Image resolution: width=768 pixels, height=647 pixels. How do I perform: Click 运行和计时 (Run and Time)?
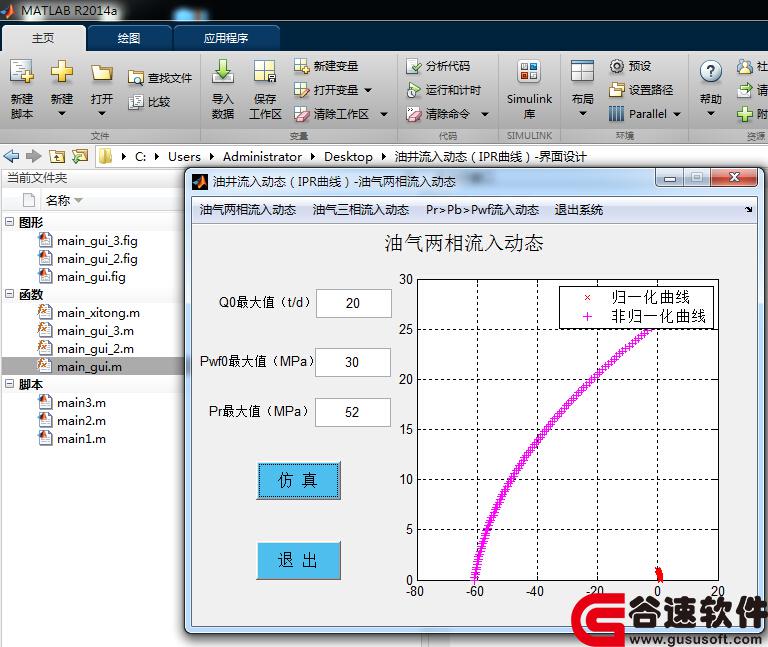click(444, 90)
